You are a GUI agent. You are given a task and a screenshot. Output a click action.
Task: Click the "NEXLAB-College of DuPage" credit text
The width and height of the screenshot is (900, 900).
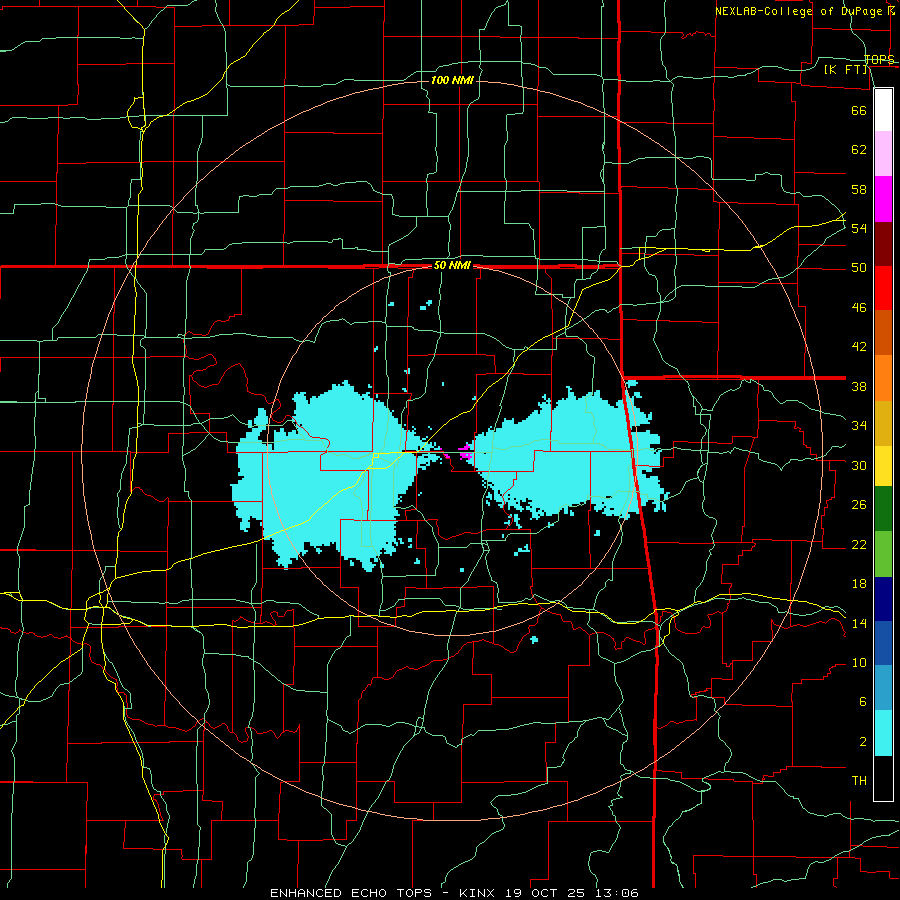(798, 11)
